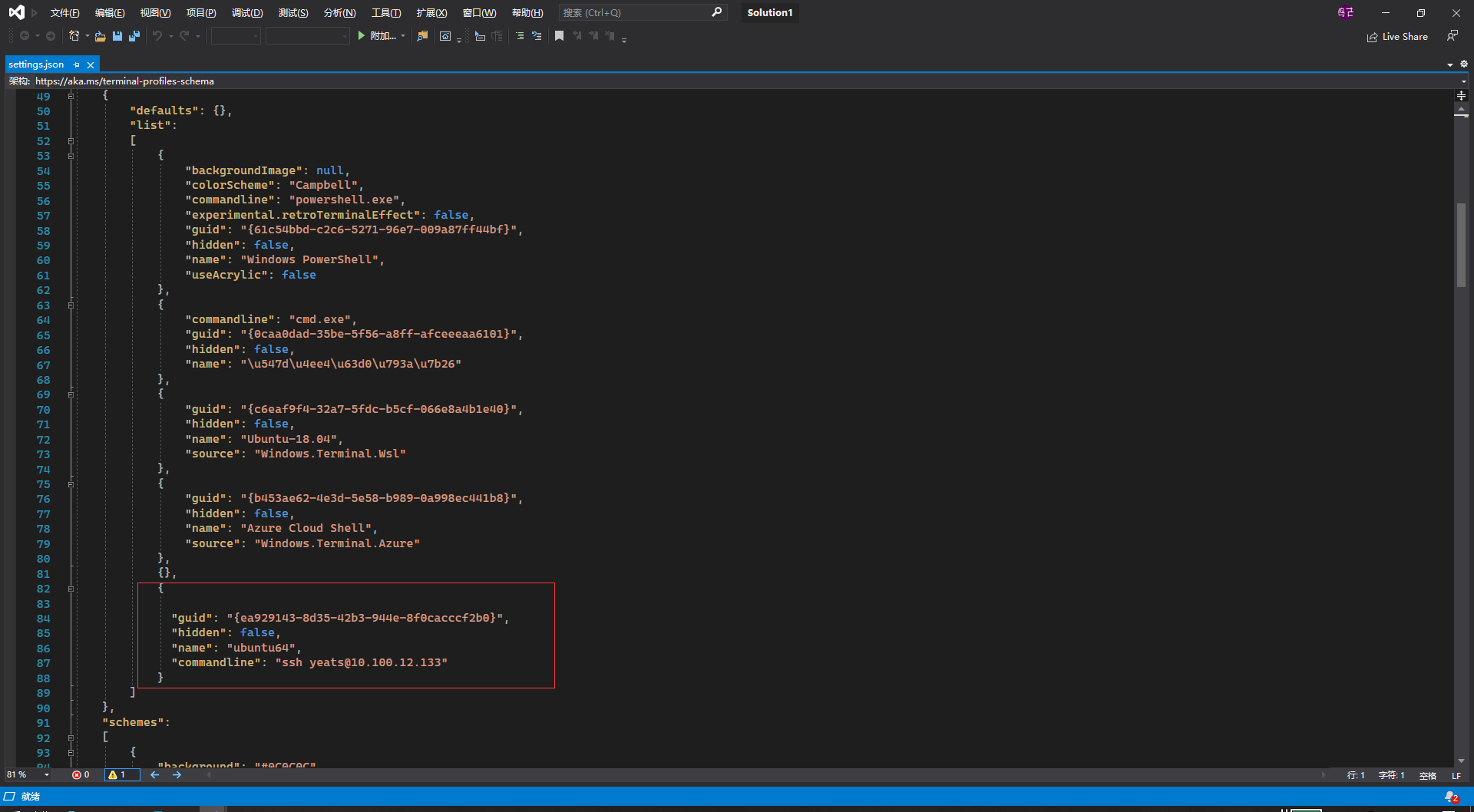This screenshot has width=1474, height=812.
Task: Open the Redo history dropdown arrow
Action: [198, 36]
